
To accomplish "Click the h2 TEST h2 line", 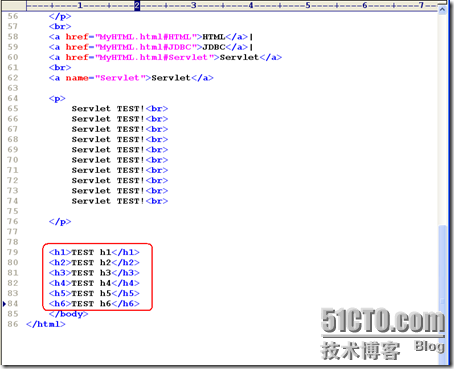I will click(x=94, y=263).
